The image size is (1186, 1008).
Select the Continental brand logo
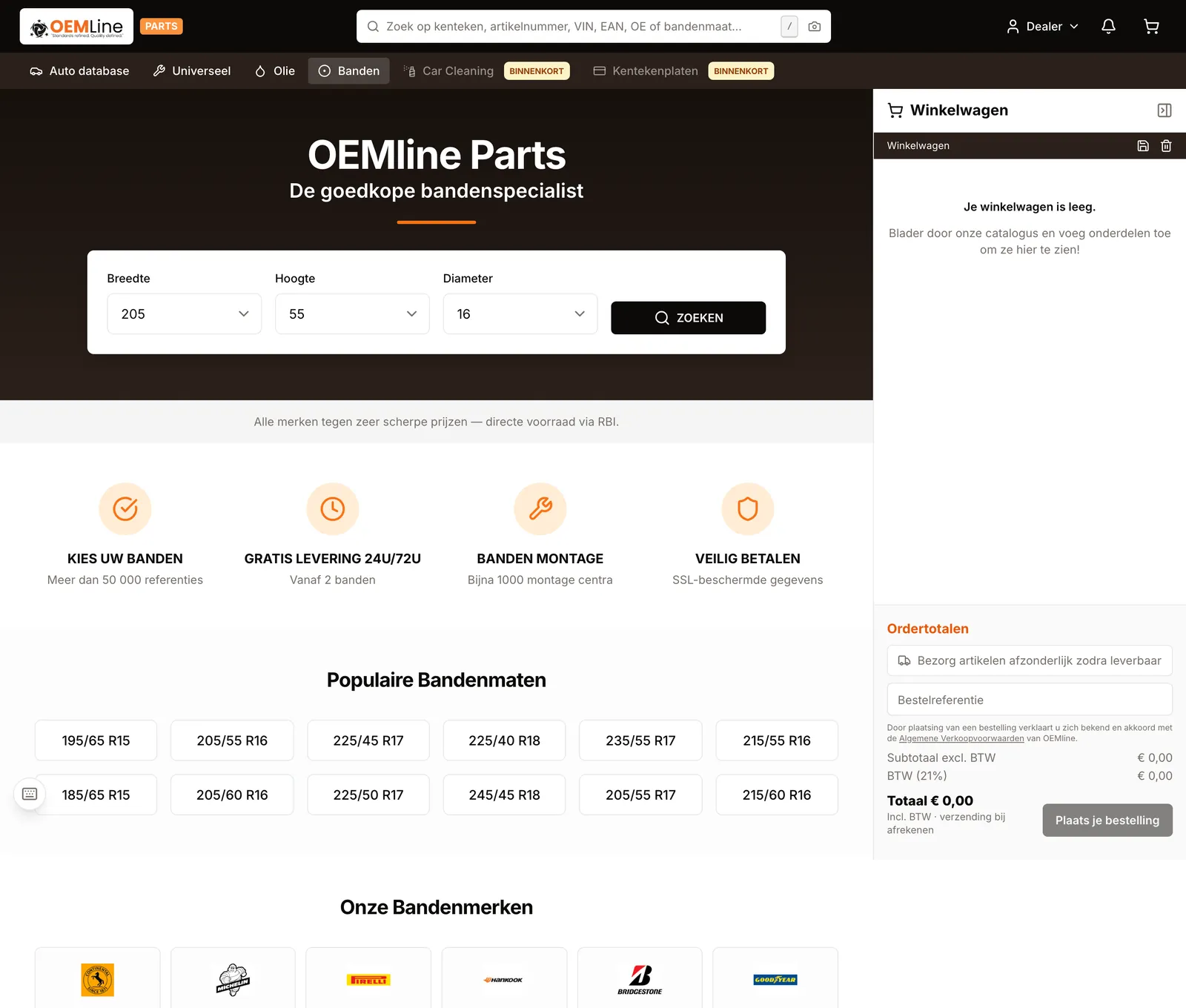[97, 979]
